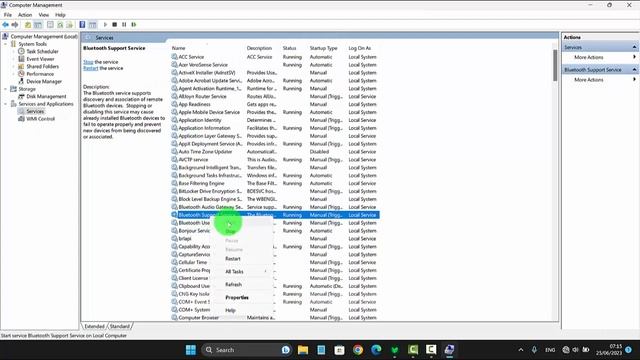Select Shared Folders in the tree
Screen dimensions: 640x360
click(42, 67)
